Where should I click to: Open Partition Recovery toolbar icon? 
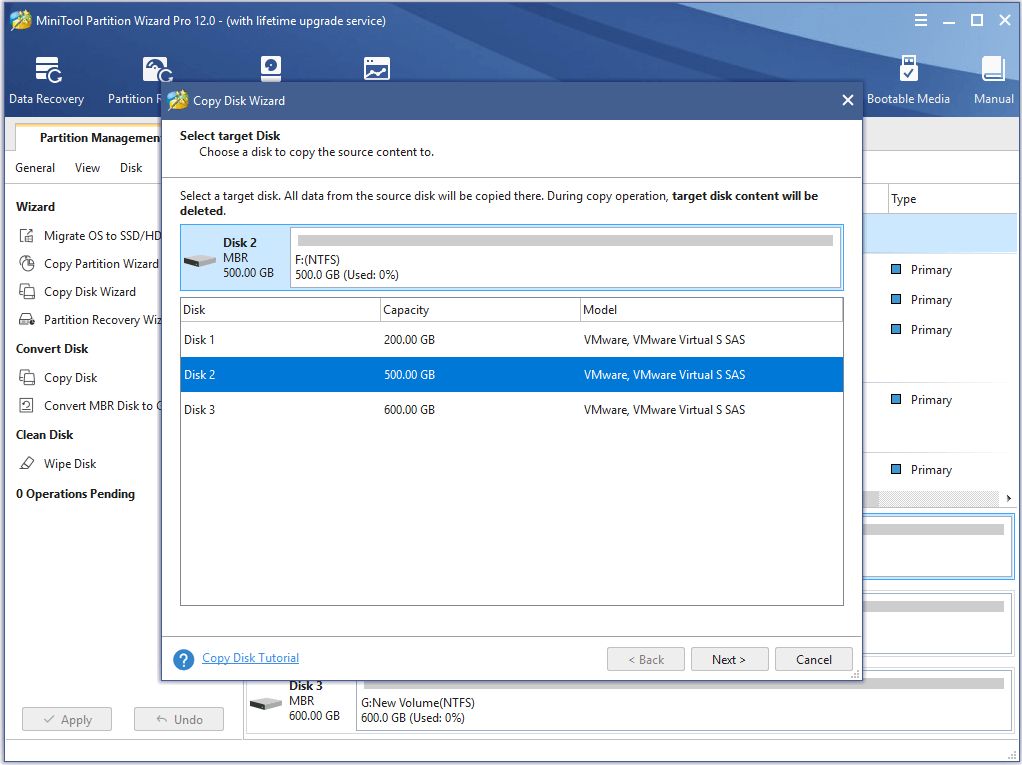(157, 70)
